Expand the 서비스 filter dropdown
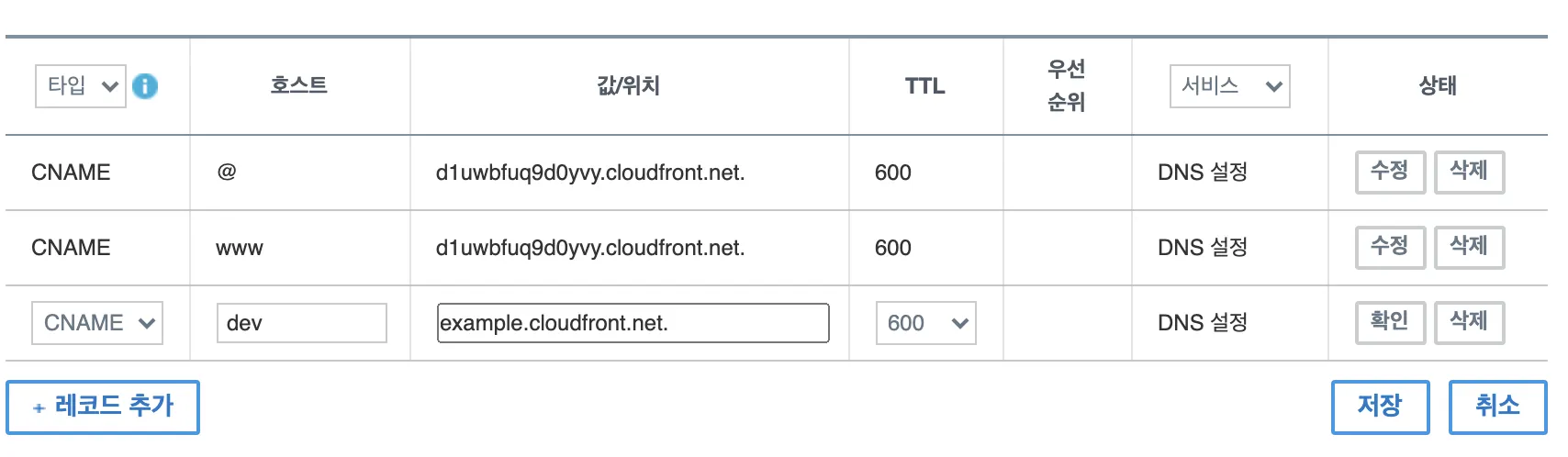 [x=1229, y=86]
